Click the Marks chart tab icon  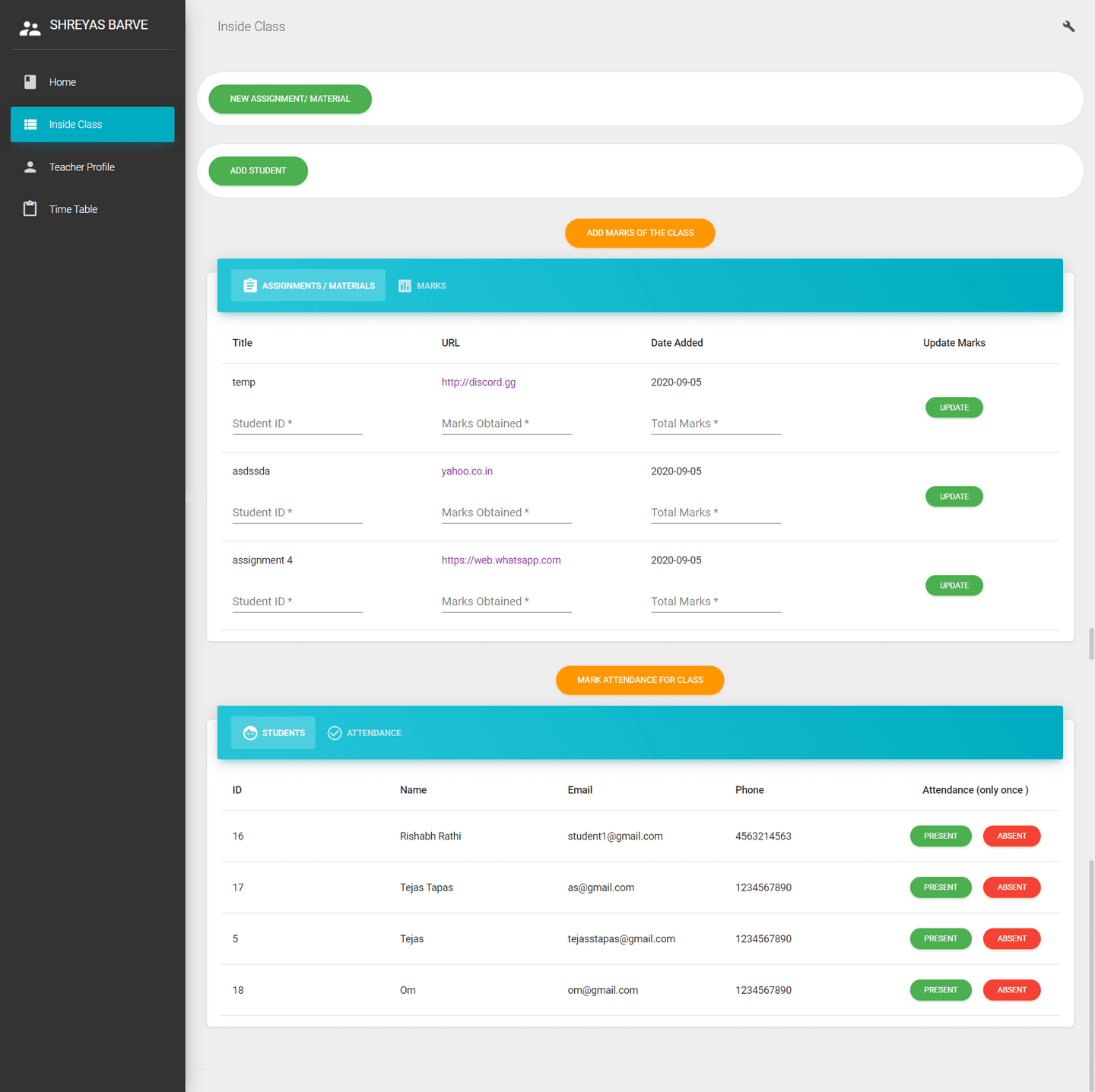tap(405, 286)
